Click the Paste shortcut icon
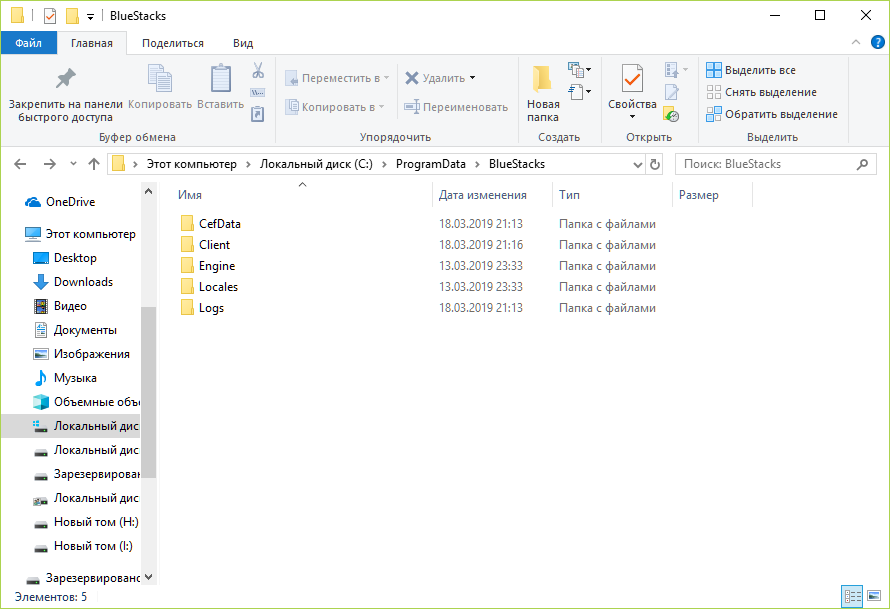890x609 pixels. pos(258,114)
